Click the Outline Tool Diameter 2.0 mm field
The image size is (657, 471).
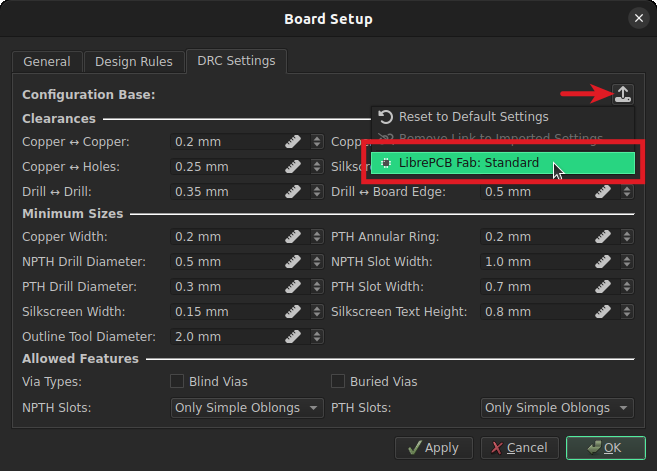coord(247,336)
